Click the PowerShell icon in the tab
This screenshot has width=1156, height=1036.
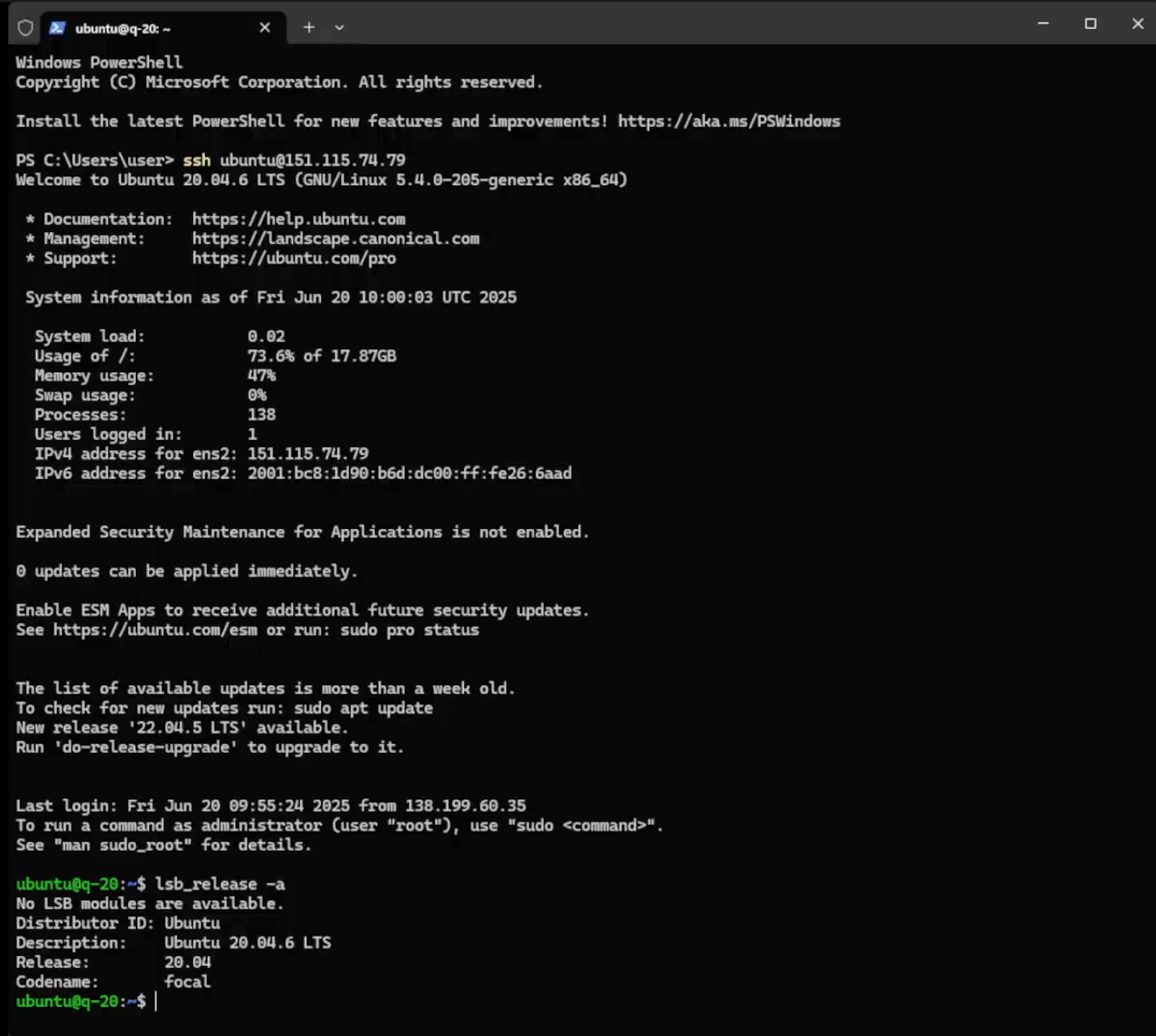point(57,28)
